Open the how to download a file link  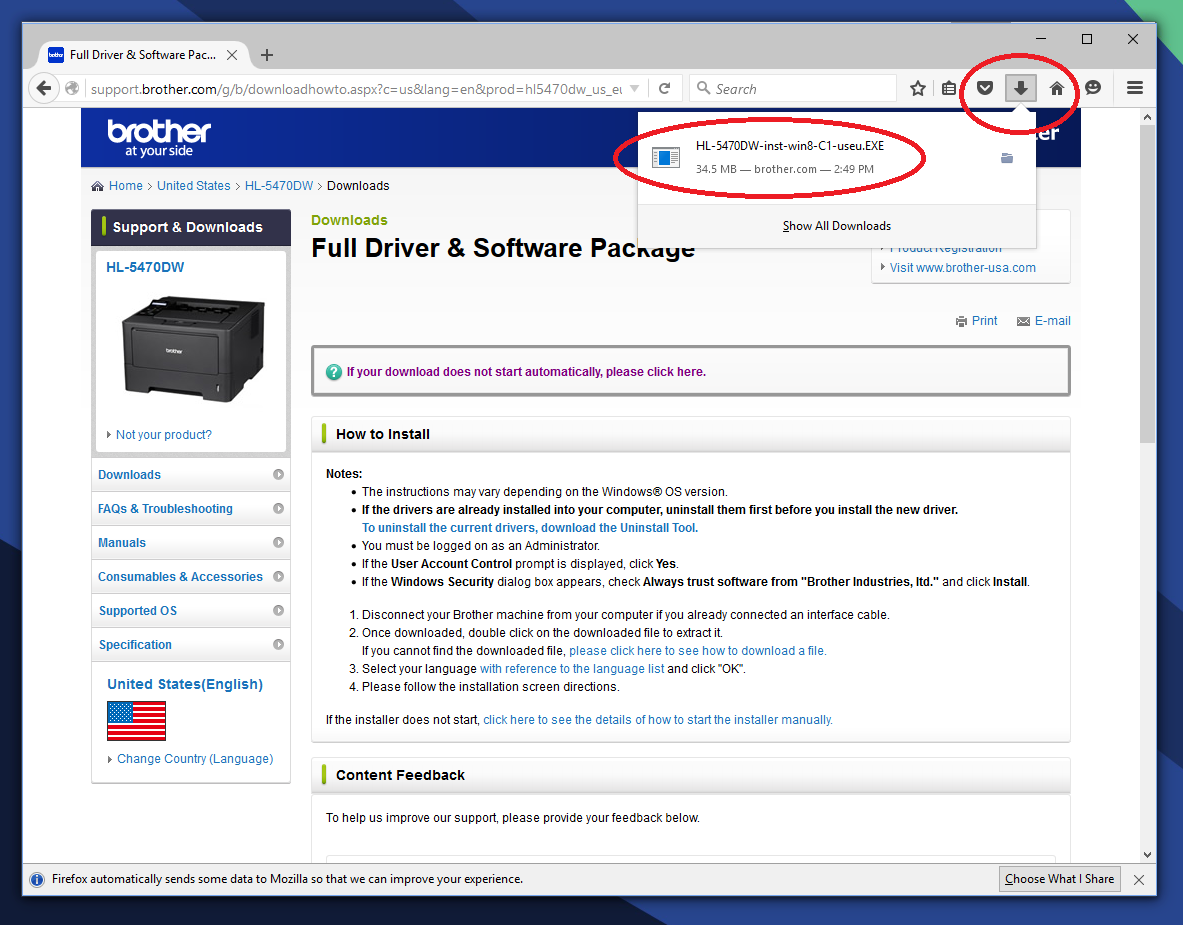pyautogui.click(x=698, y=651)
